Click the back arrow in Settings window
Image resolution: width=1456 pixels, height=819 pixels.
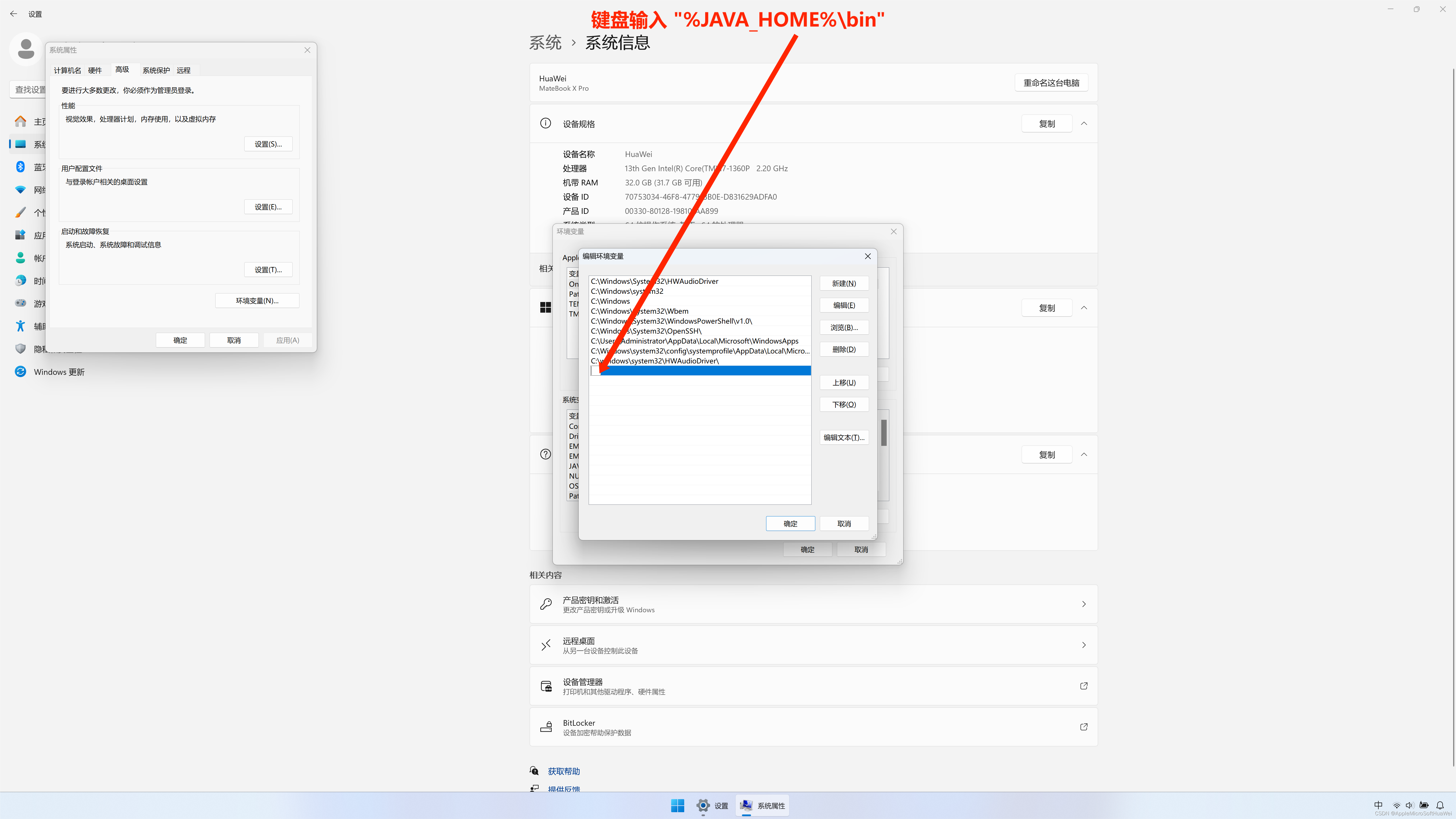click(14, 14)
